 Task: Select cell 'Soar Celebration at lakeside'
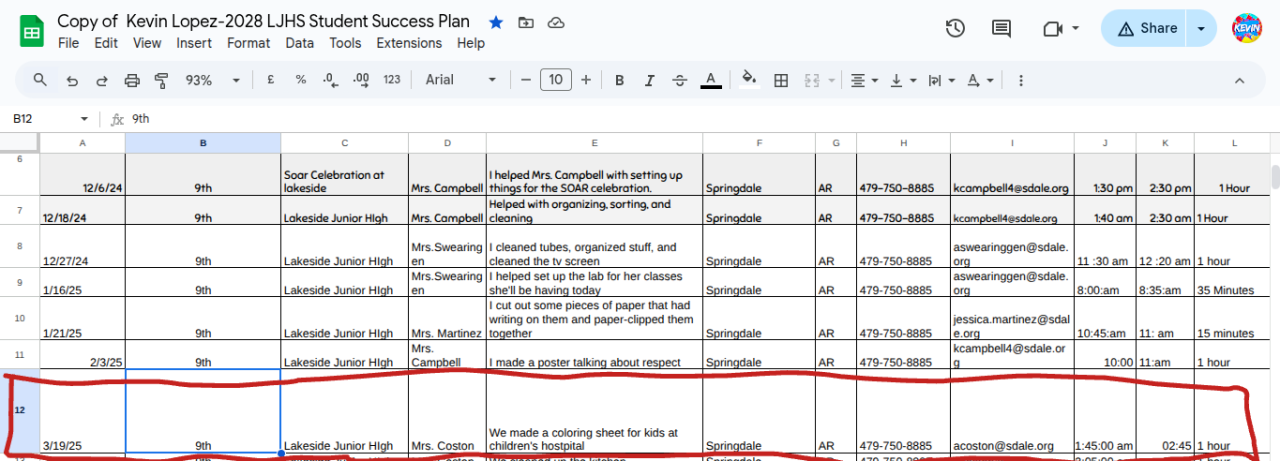click(344, 174)
